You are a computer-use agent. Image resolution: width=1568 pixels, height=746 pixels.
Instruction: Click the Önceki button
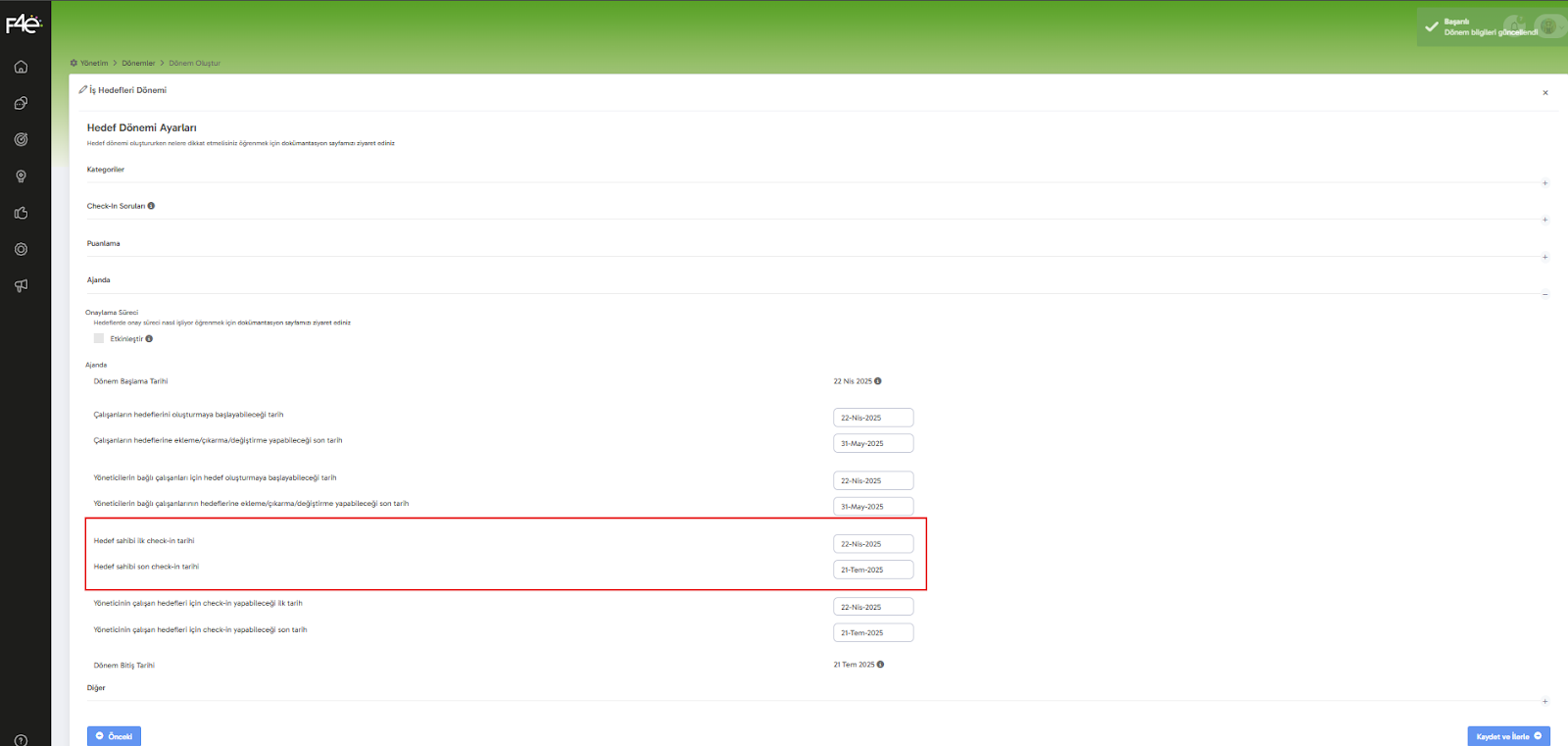point(114,736)
